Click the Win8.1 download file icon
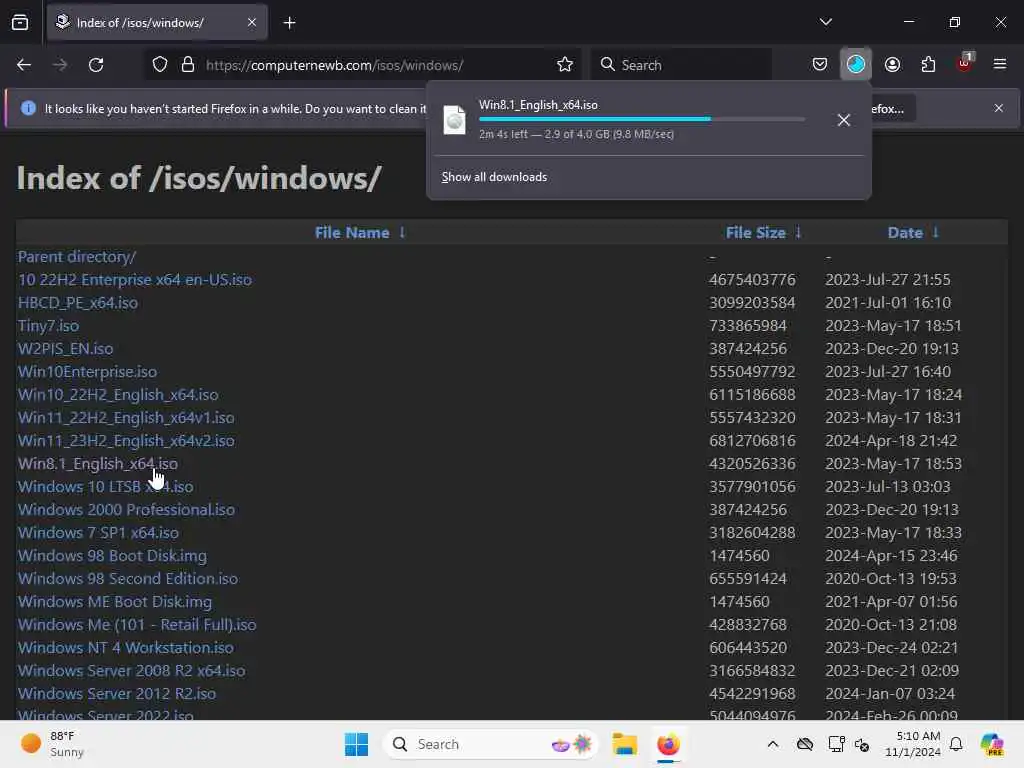The height and width of the screenshot is (768, 1024). click(455, 120)
